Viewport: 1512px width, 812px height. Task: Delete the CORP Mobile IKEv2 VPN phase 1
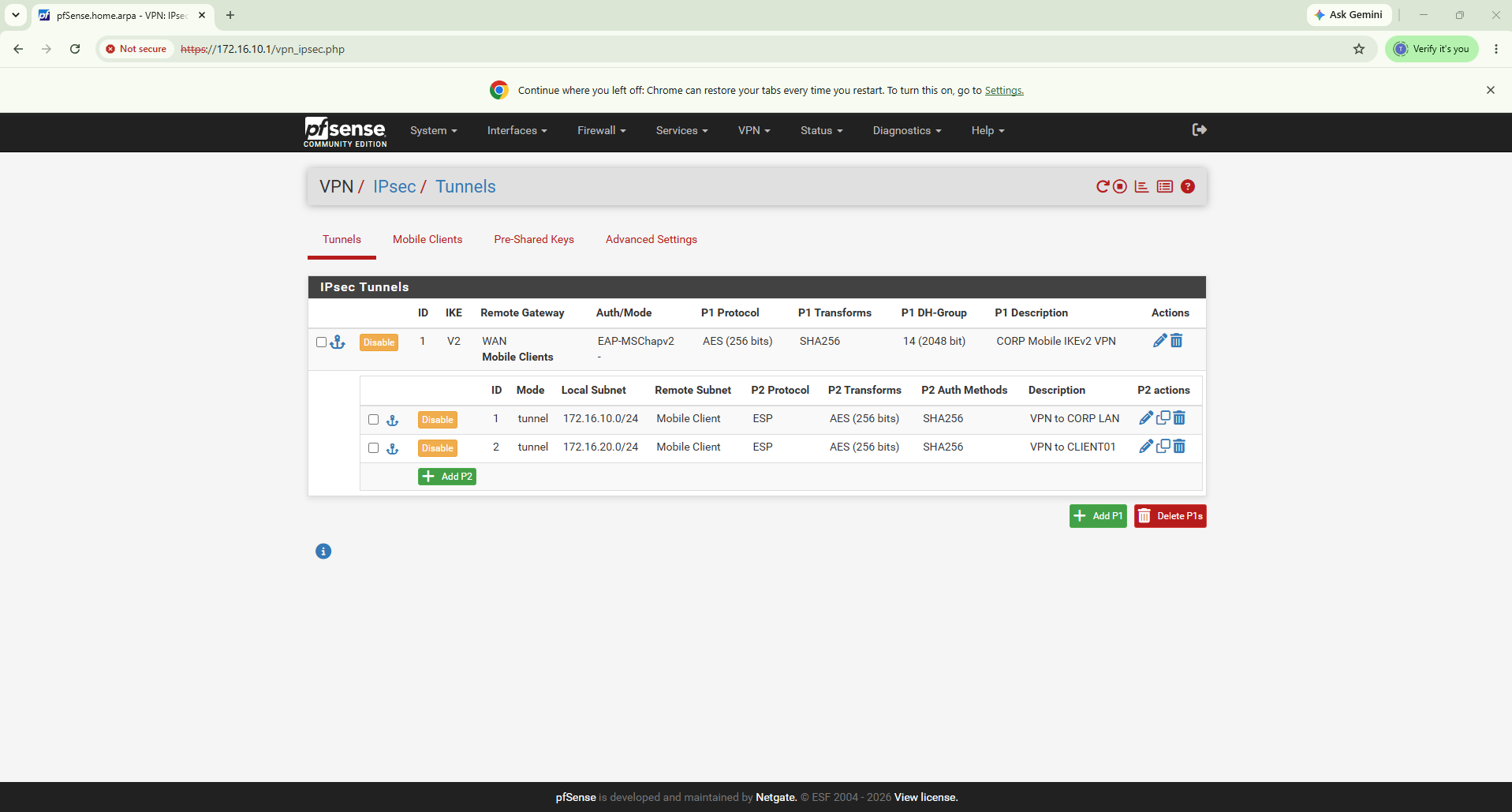(x=1176, y=341)
